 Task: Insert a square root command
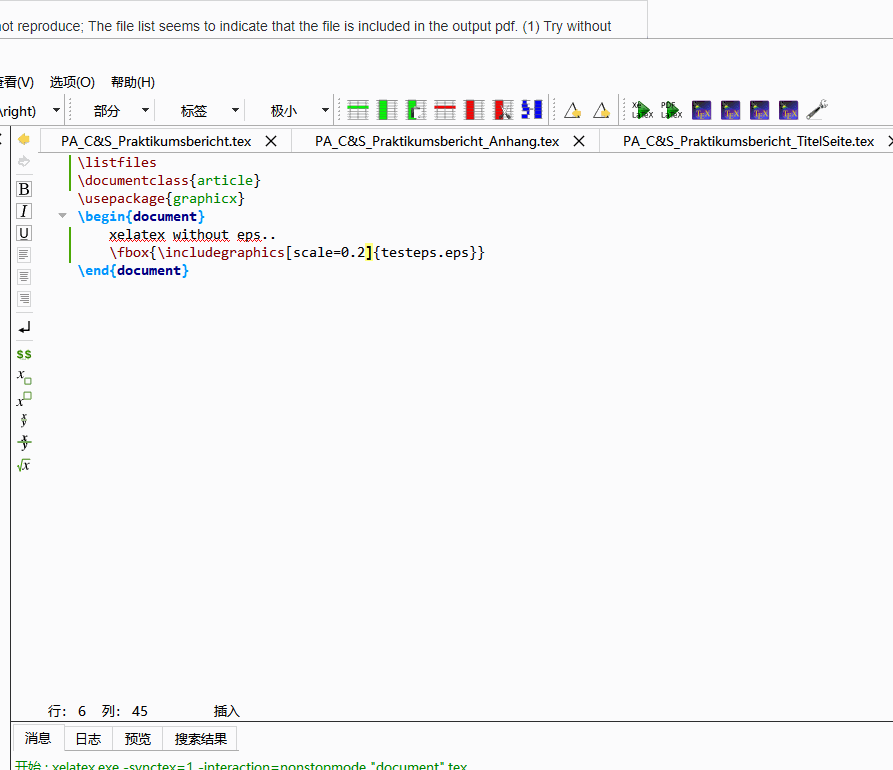(23, 464)
